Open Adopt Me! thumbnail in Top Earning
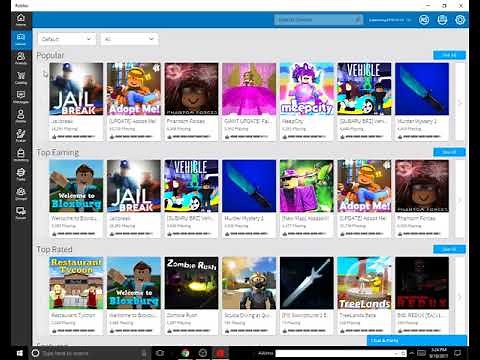 (364, 186)
